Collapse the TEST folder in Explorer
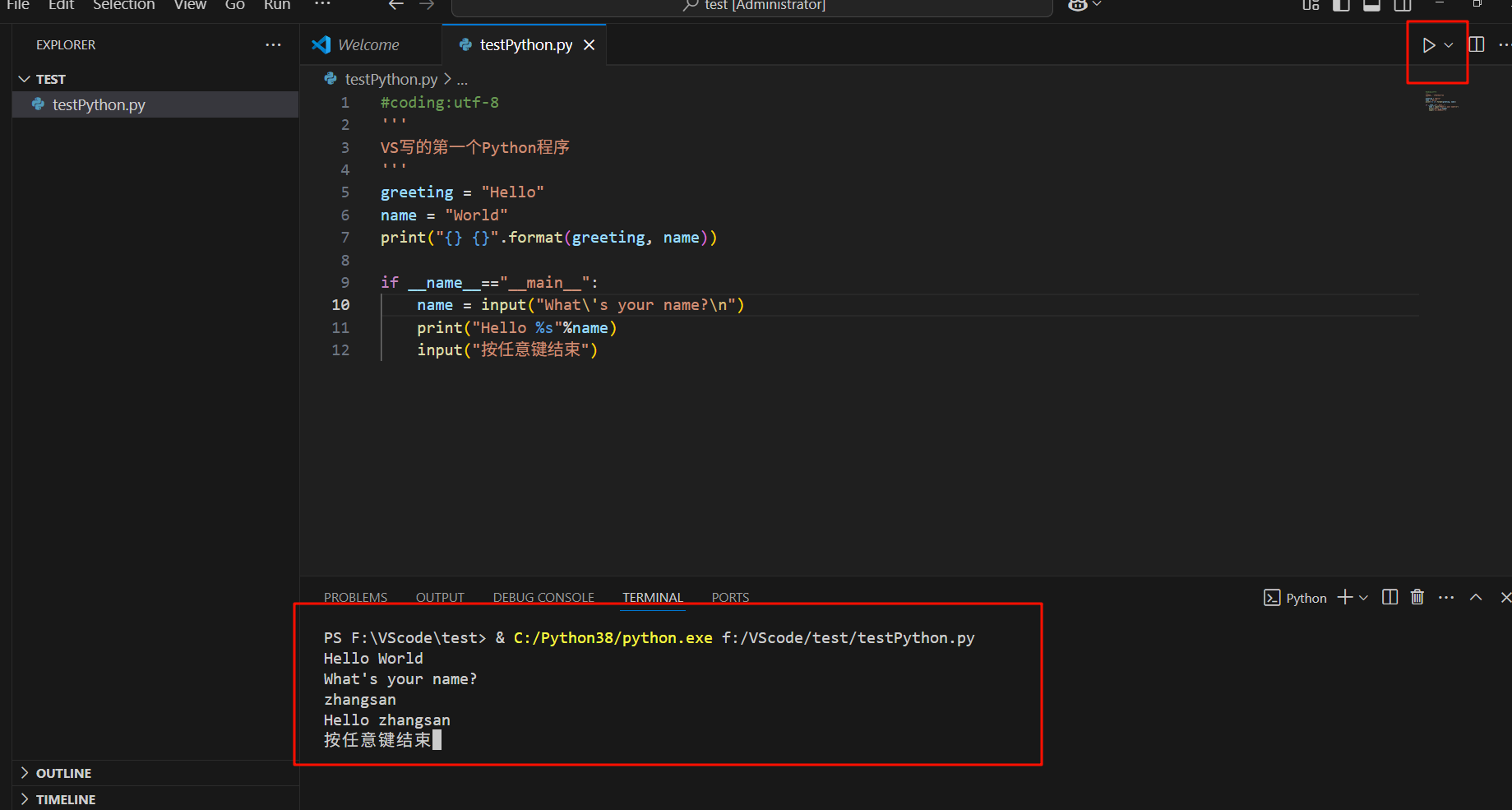The image size is (1512, 810). tap(23, 78)
